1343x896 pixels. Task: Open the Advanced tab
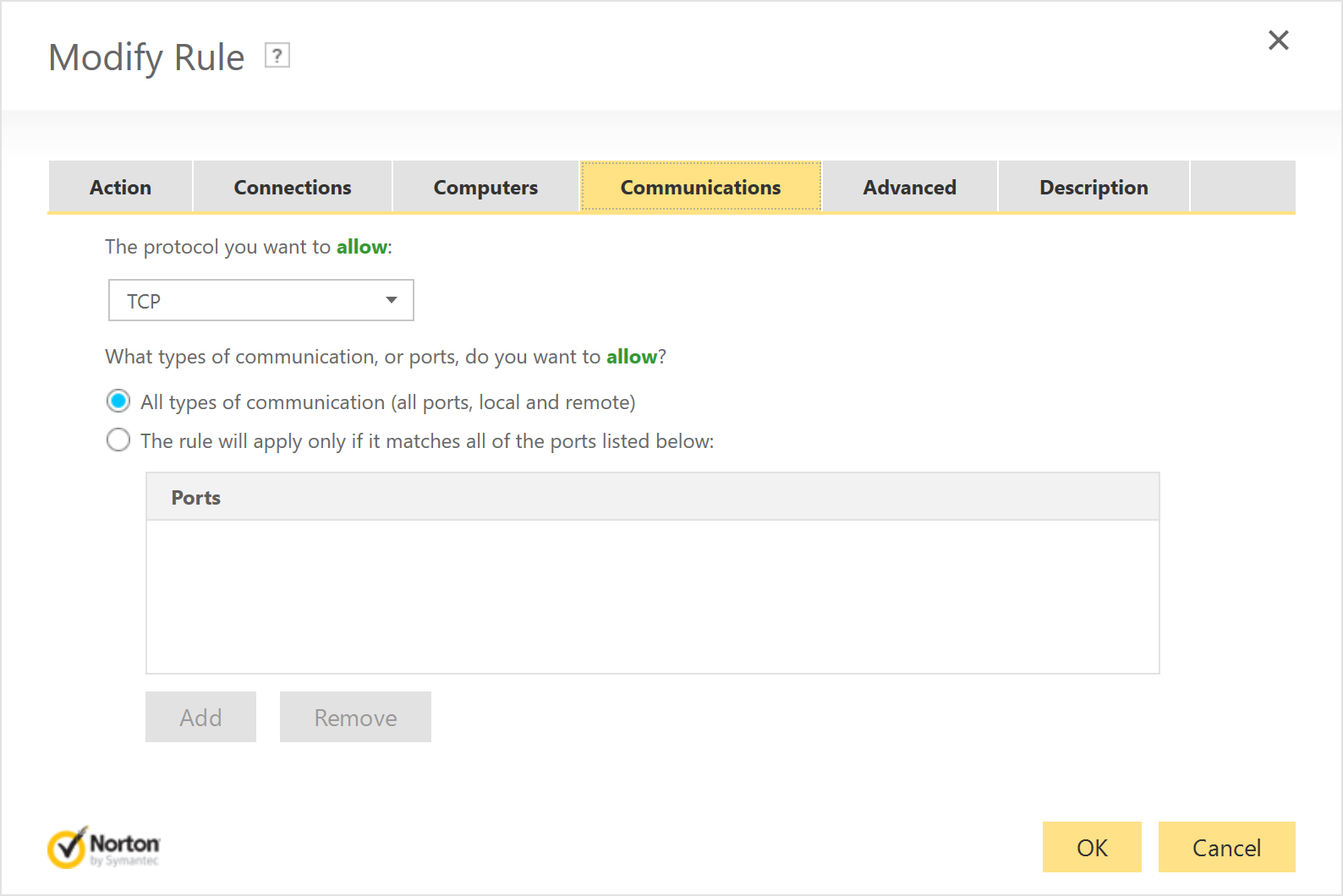pos(909,187)
